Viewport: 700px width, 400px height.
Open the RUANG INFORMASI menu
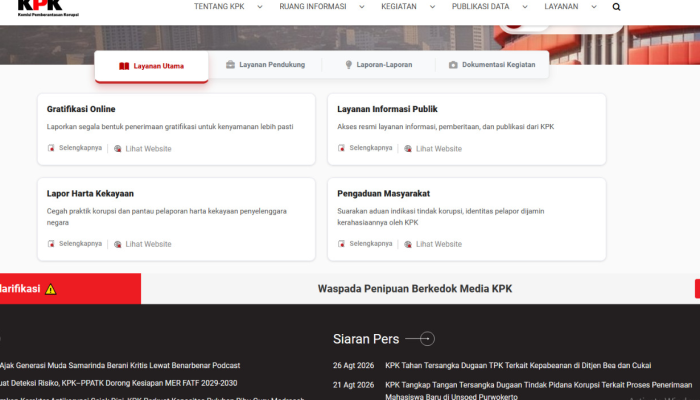pos(312,7)
